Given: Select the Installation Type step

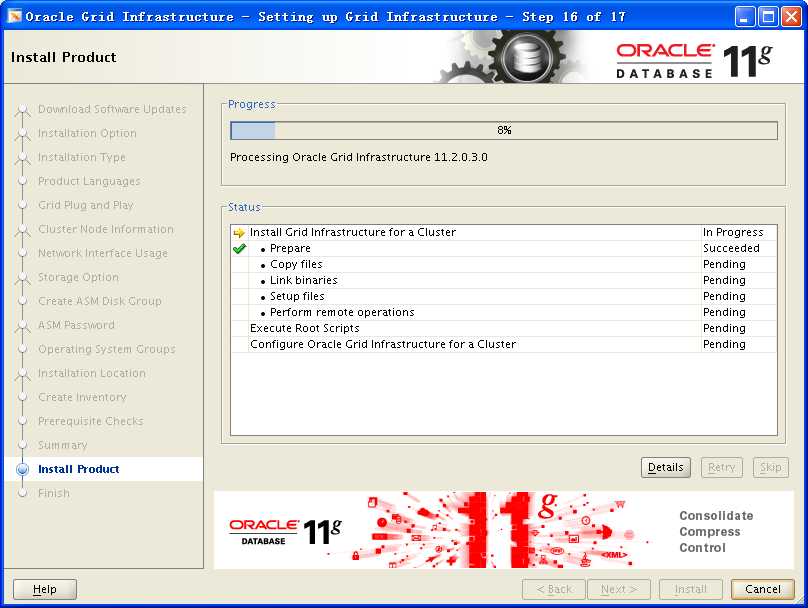Looking at the screenshot, I should (x=81, y=157).
